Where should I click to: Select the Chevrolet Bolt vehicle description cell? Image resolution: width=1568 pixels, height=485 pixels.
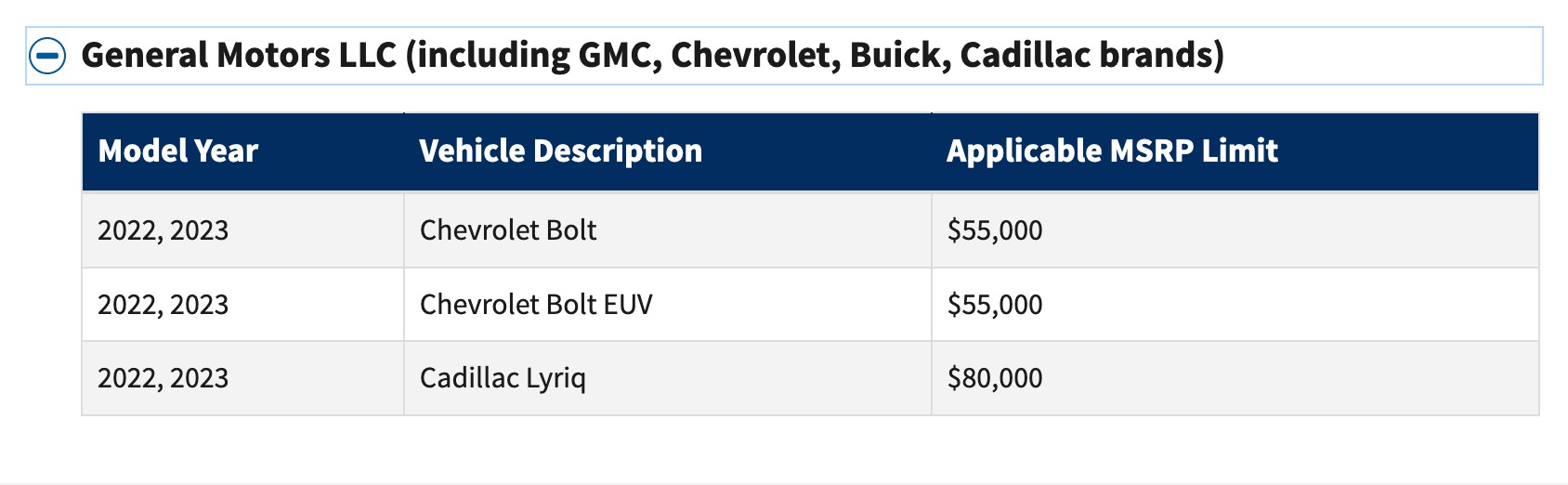point(508,230)
